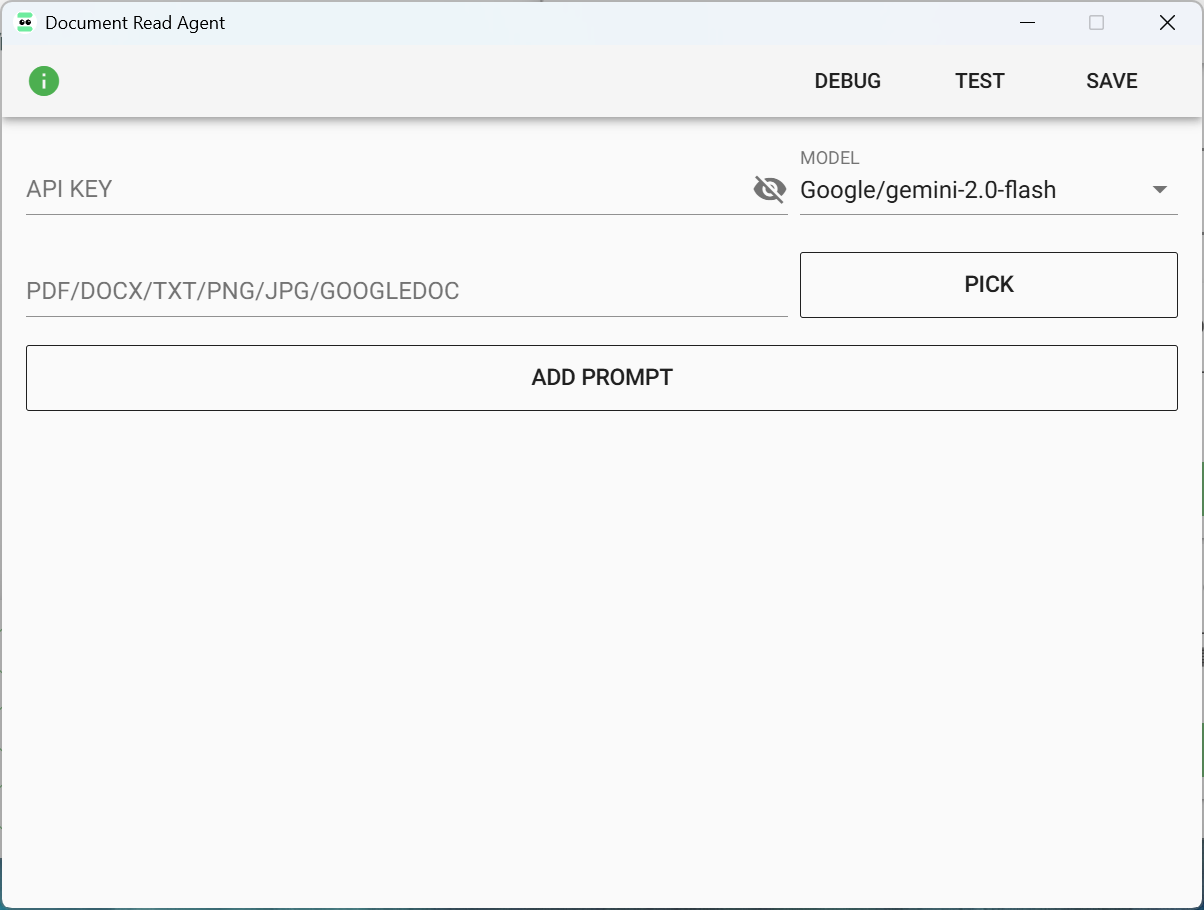This screenshot has height=910, width=1204.
Task: Click the ADD PROMPT button
Action: [601, 378]
